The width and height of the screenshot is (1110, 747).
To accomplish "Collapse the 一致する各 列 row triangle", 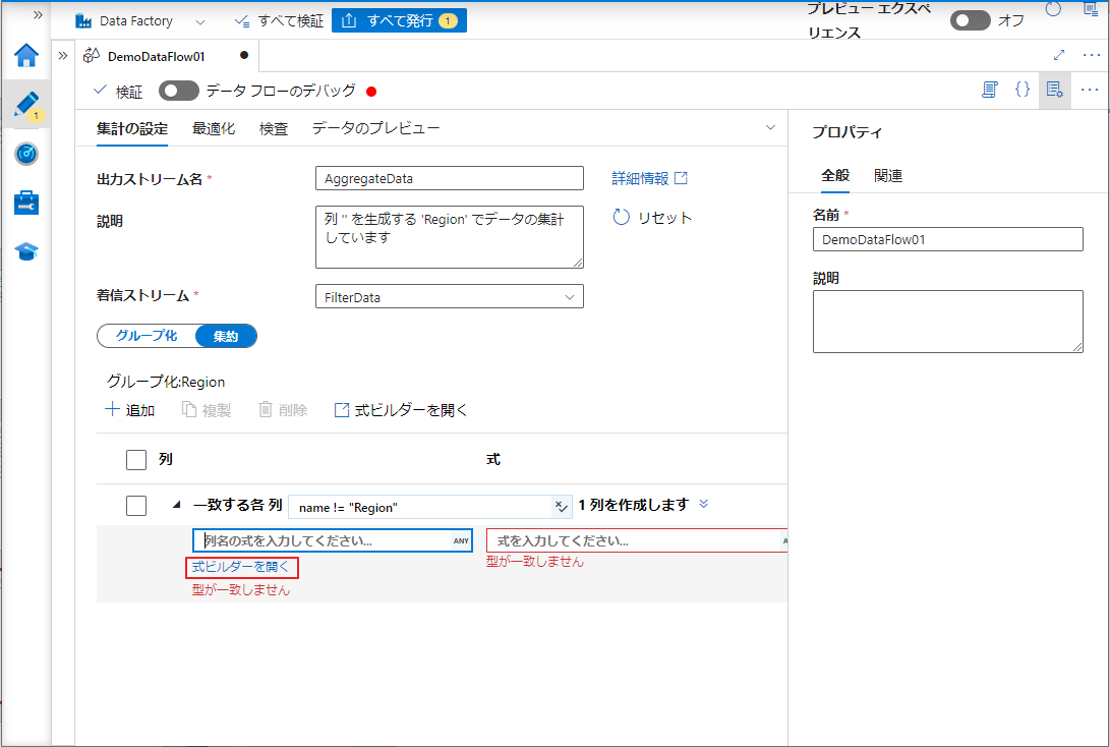I will [x=177, y=505].
